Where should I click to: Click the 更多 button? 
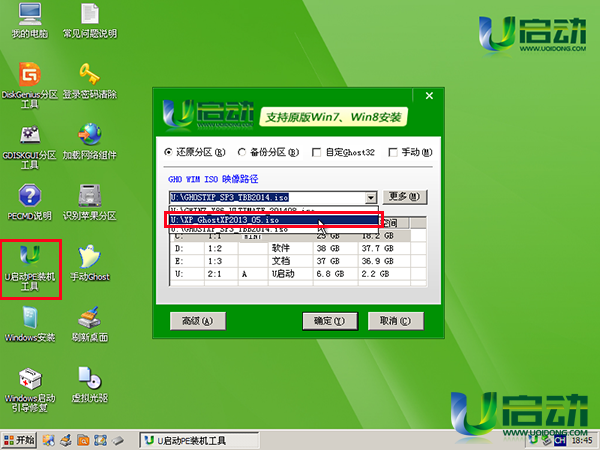coord(405,197)
